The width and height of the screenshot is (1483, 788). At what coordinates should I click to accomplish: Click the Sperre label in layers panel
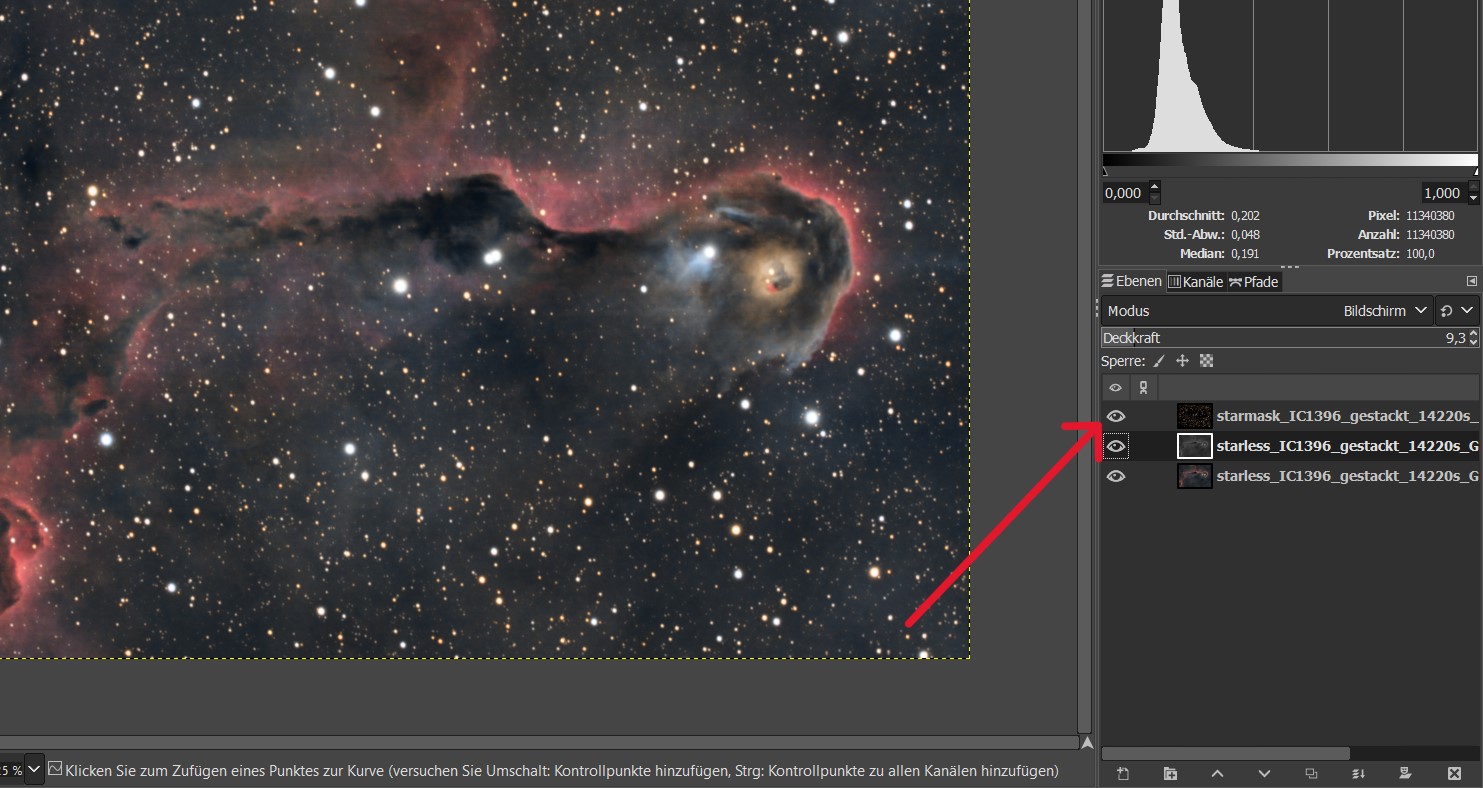(1124, 361)
